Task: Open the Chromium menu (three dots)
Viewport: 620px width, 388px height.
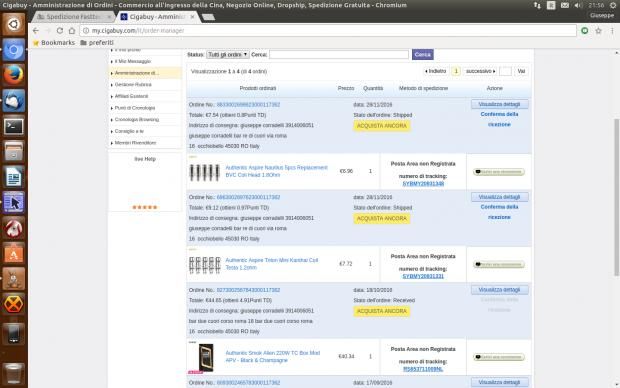Action: pos(612,30)
